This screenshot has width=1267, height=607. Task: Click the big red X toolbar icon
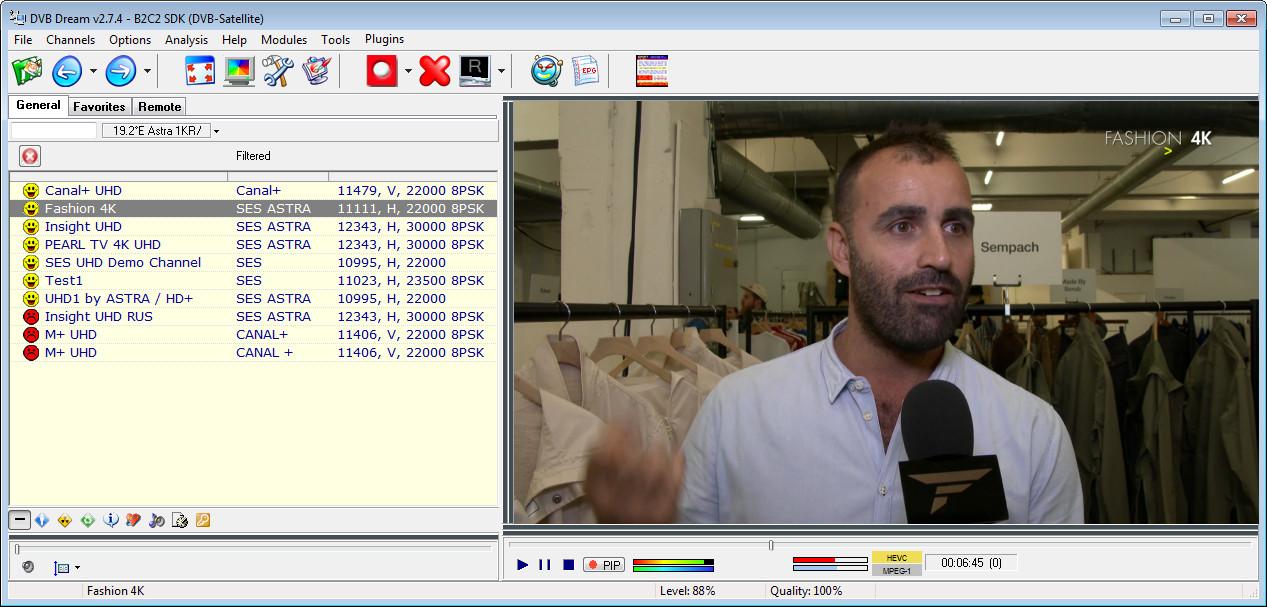[435, 71]
